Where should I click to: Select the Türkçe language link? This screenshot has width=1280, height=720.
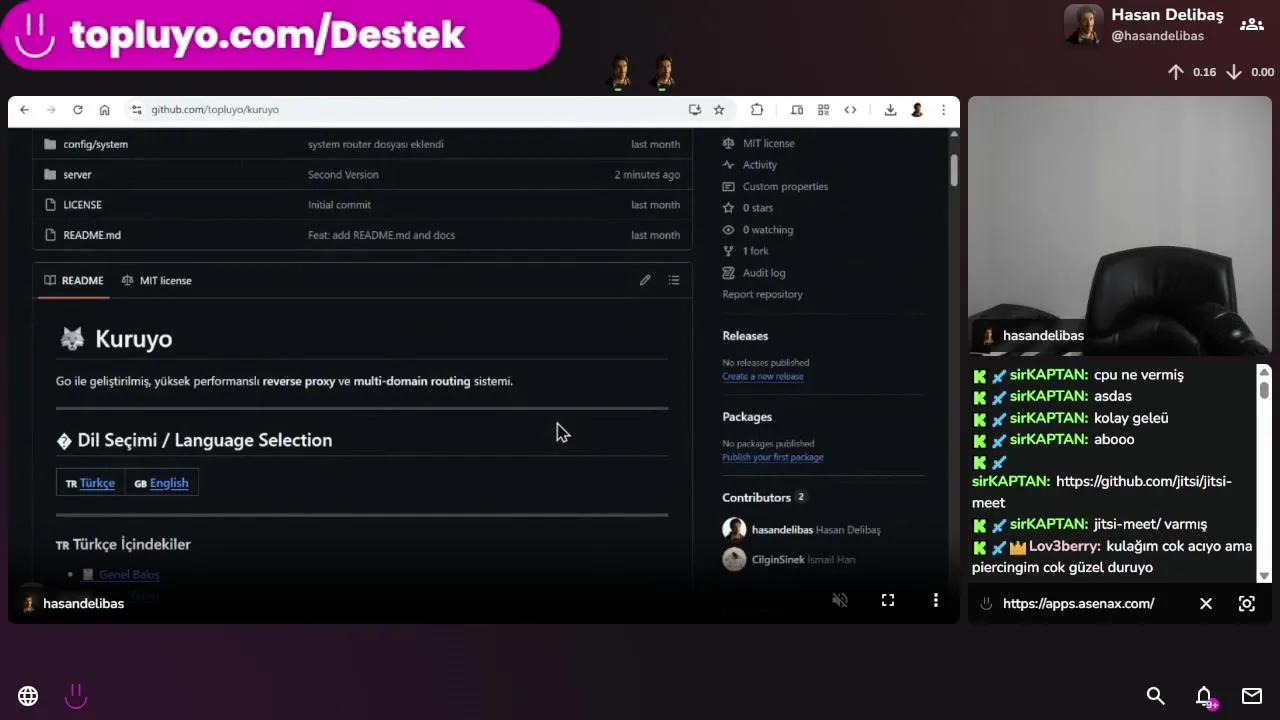[97, 483]
